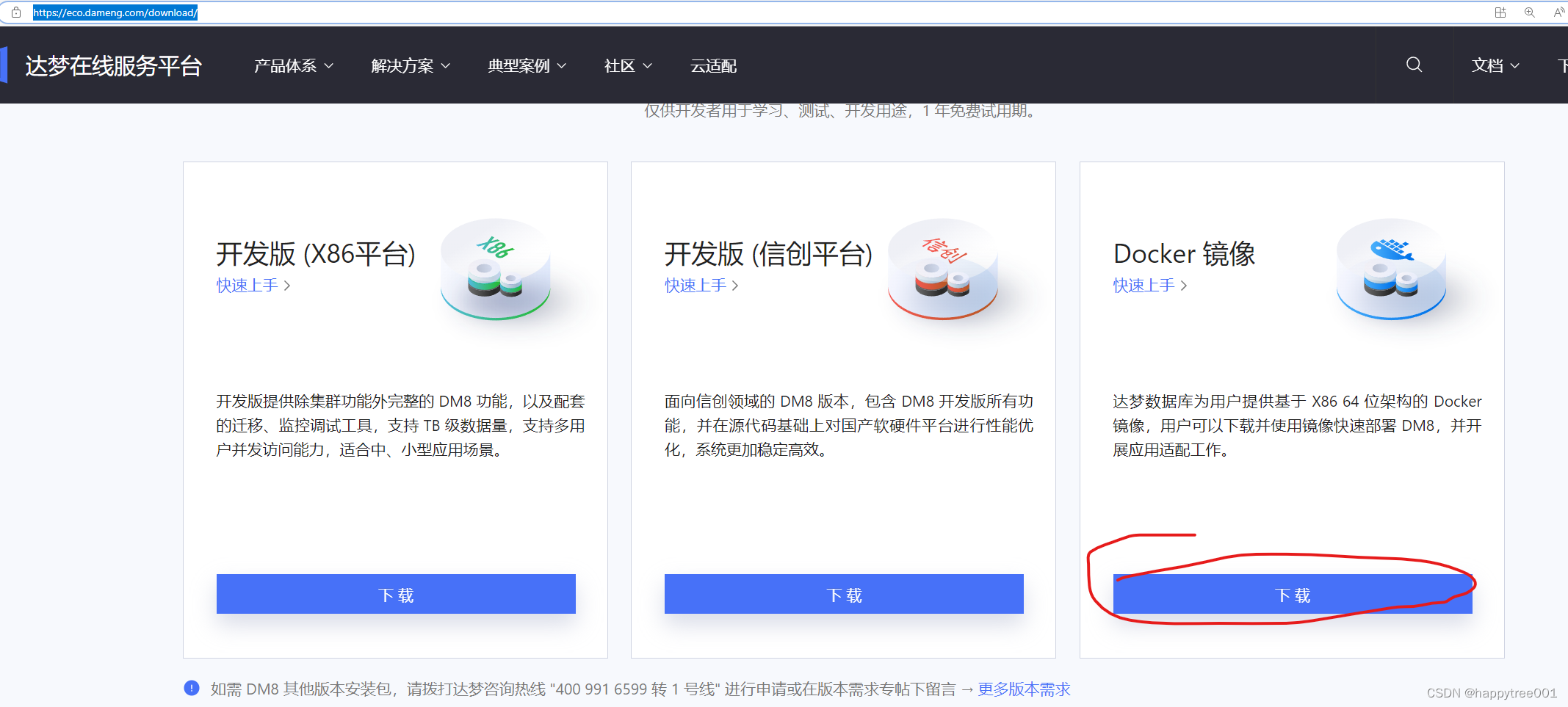Expand the 解决方案 dropdown menu

411,66
